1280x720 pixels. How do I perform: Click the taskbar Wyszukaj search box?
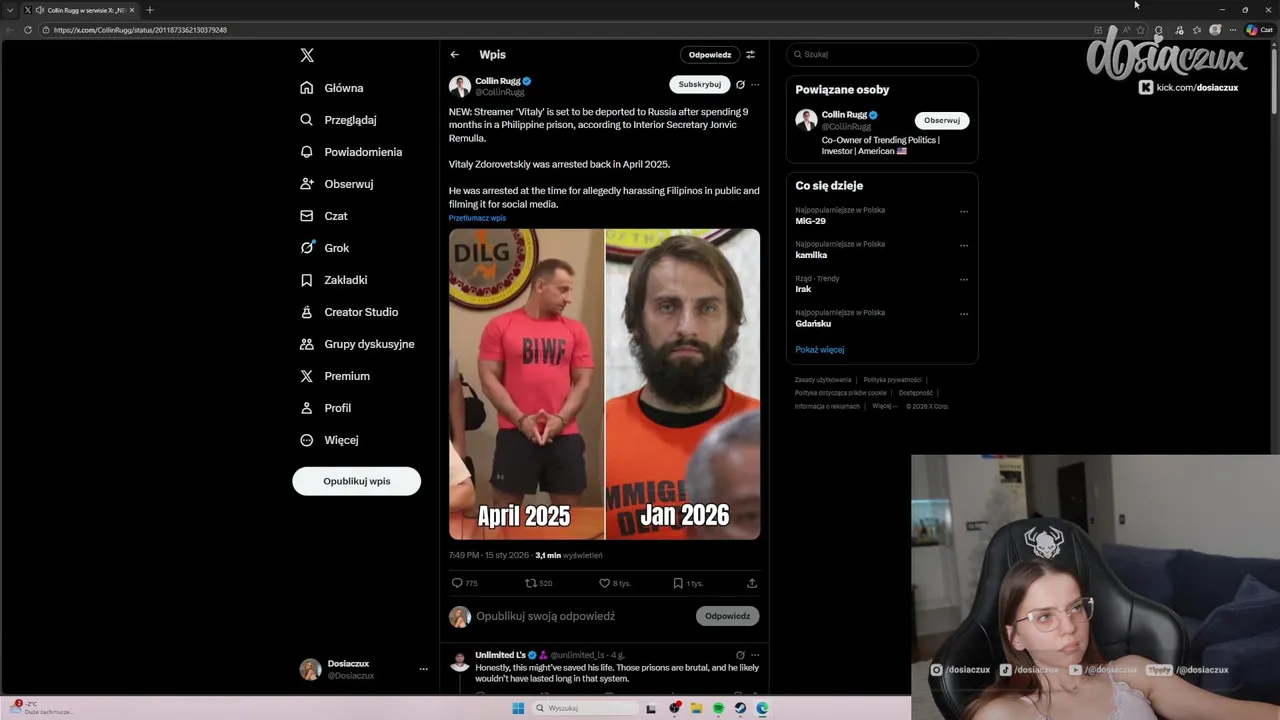click(x=586, y=708)
